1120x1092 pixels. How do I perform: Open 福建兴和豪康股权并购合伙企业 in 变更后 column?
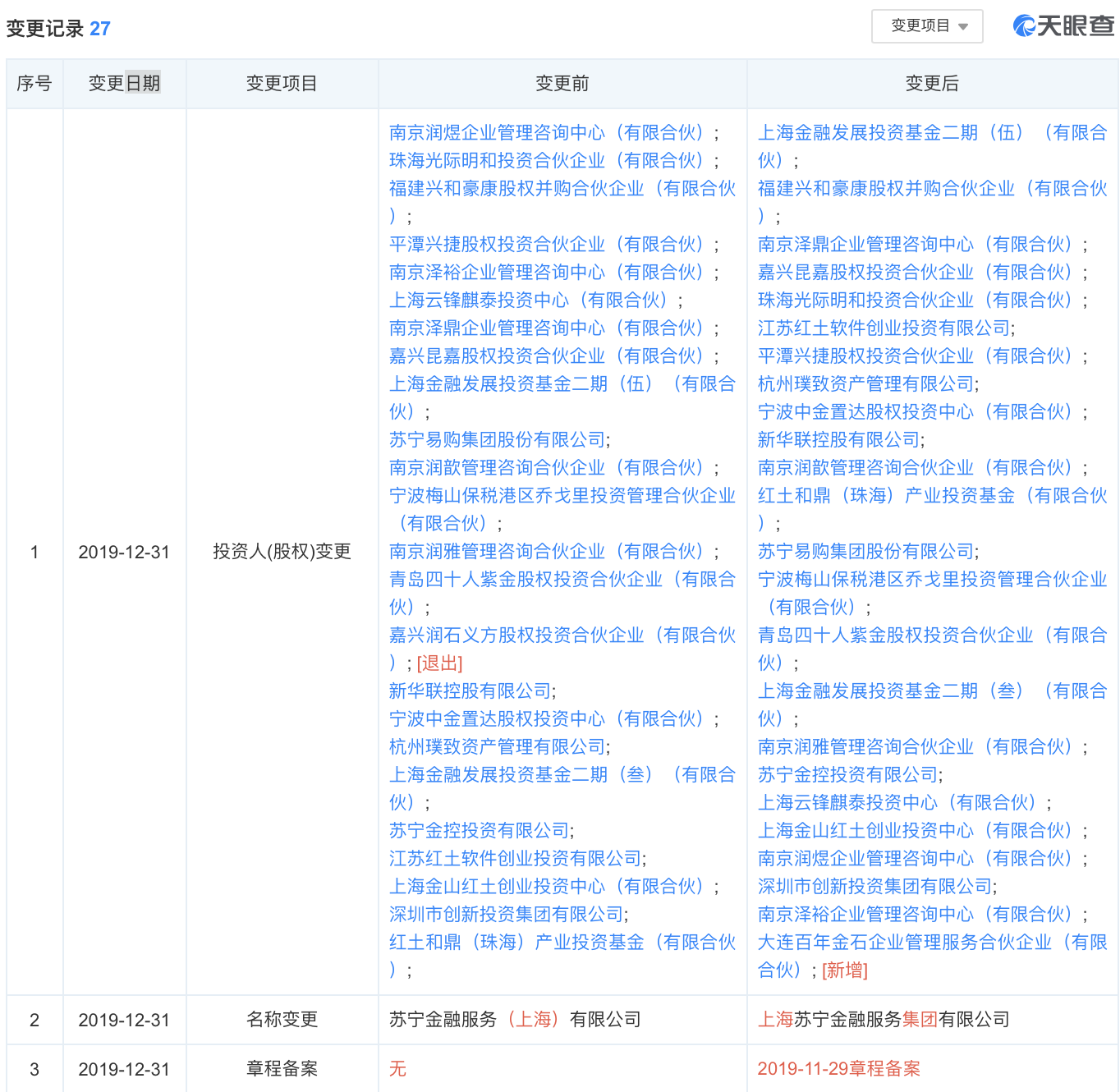point(932,202)
